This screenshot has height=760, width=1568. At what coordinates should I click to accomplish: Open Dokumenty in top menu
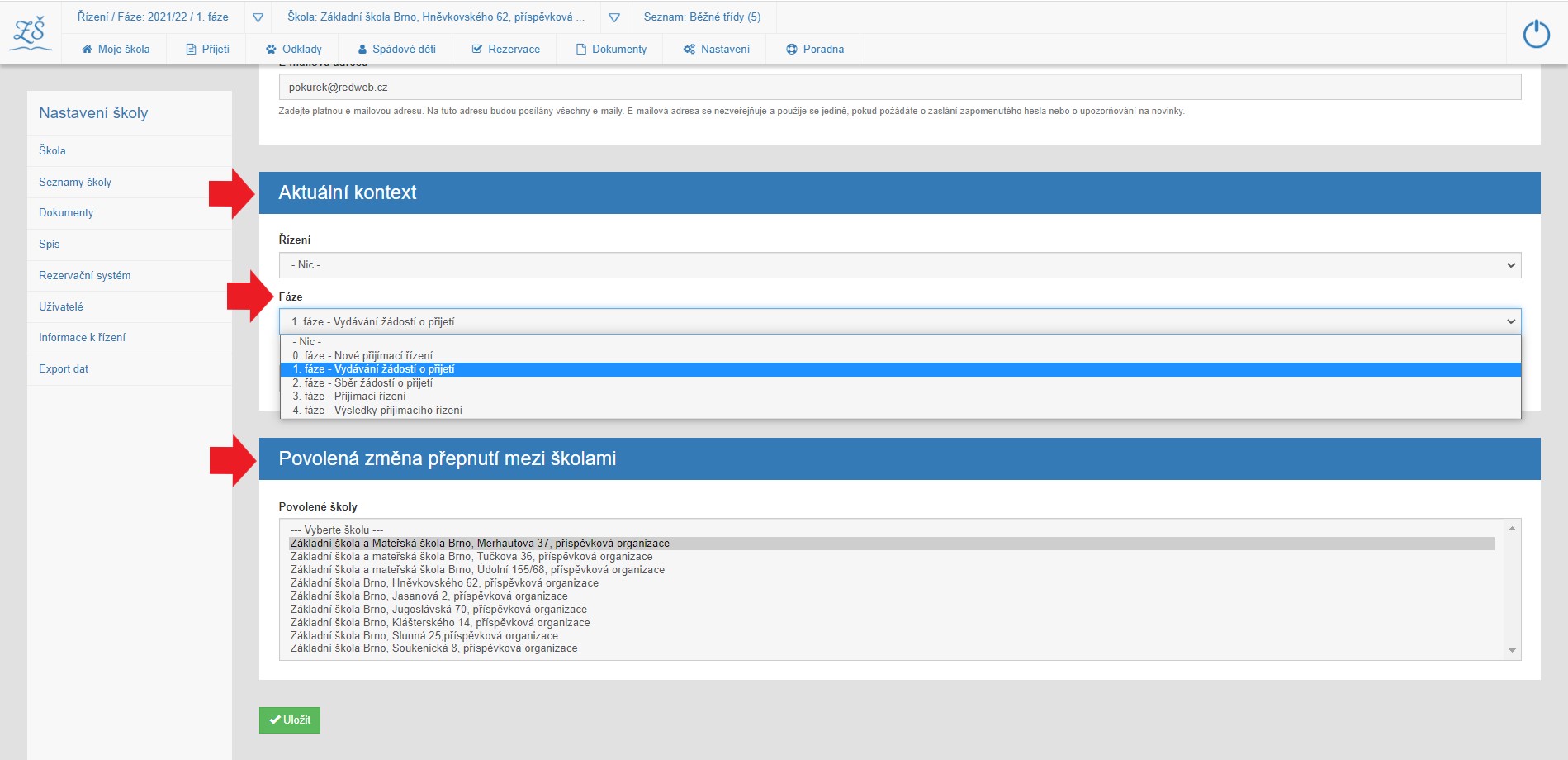611,50
